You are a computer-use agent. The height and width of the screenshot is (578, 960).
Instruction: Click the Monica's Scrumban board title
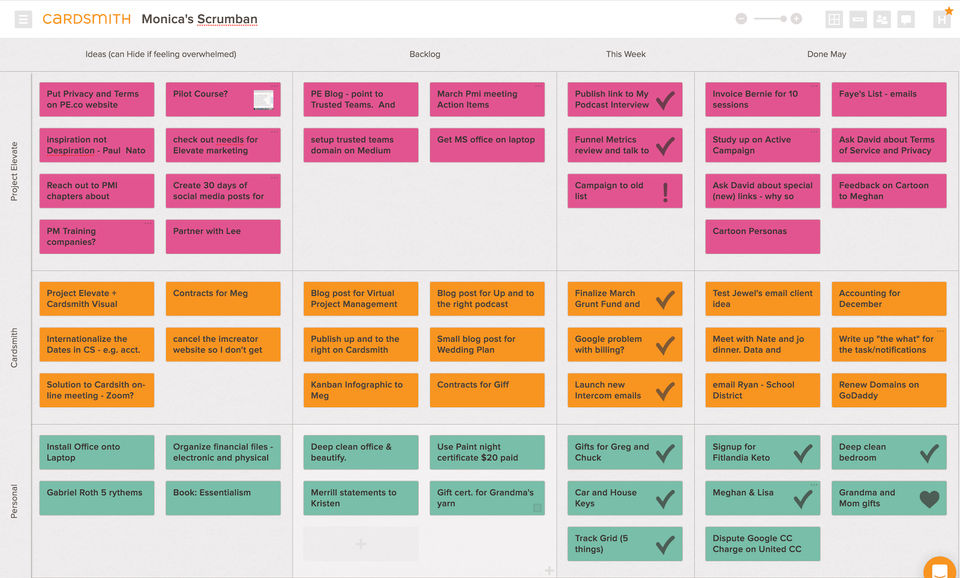pos(199,19)
